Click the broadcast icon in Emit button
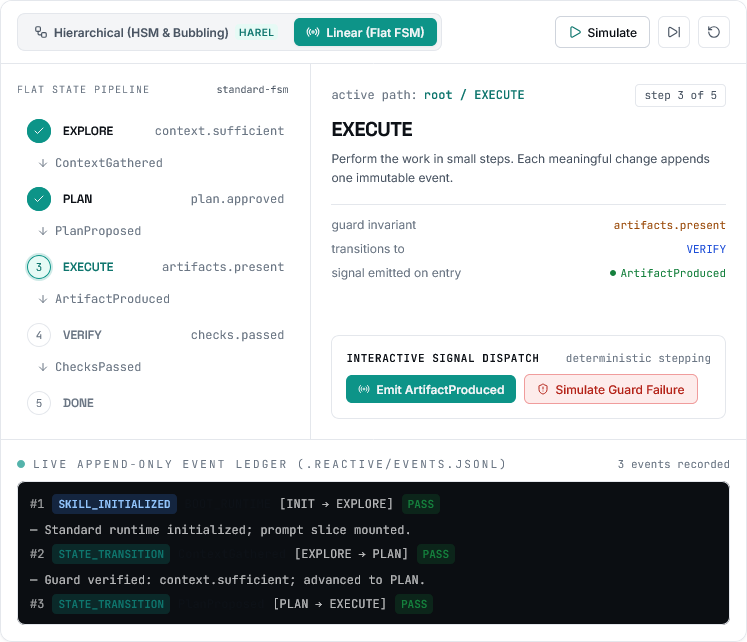 tap(364, 390)
